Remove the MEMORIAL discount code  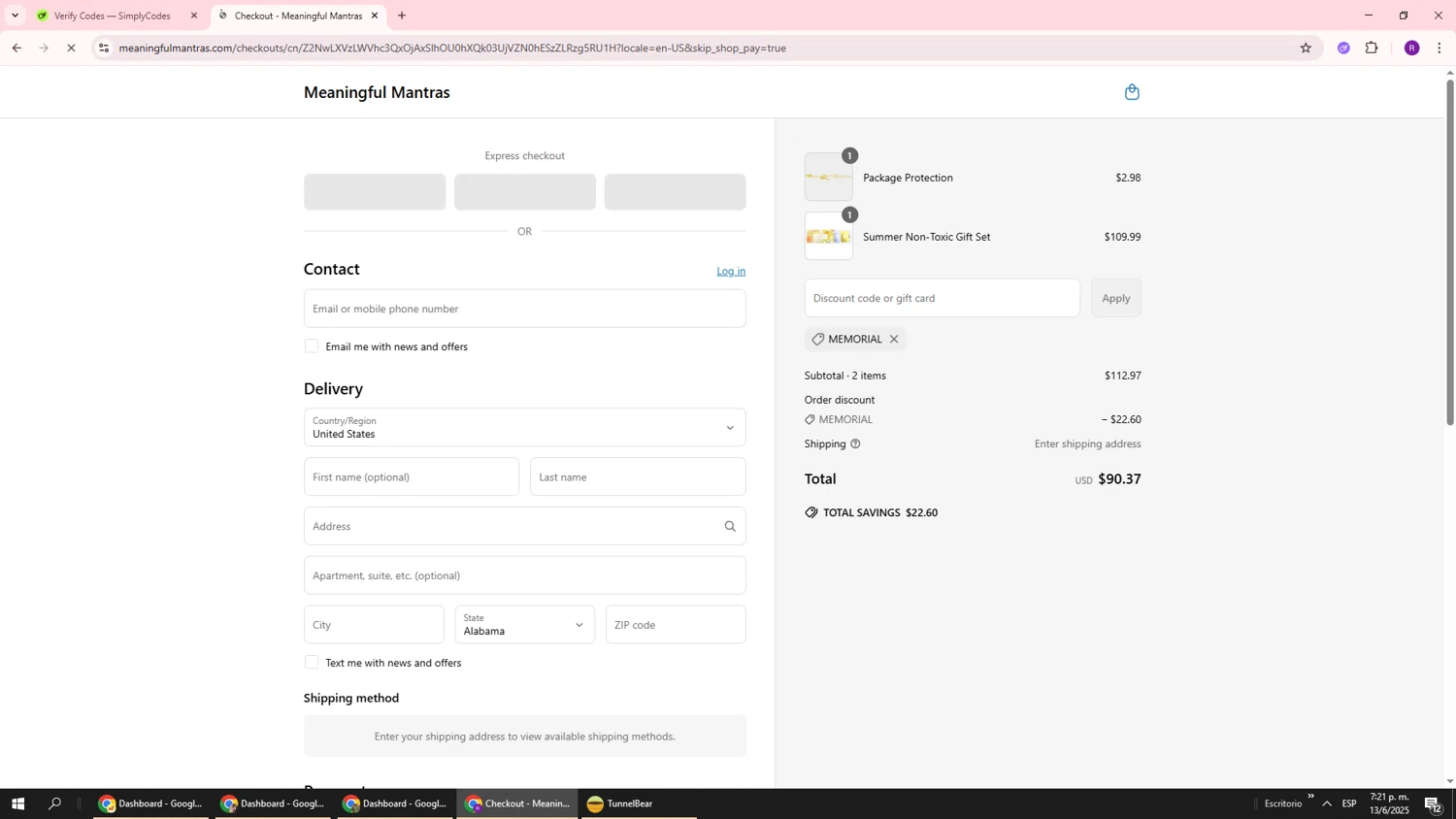894,340
